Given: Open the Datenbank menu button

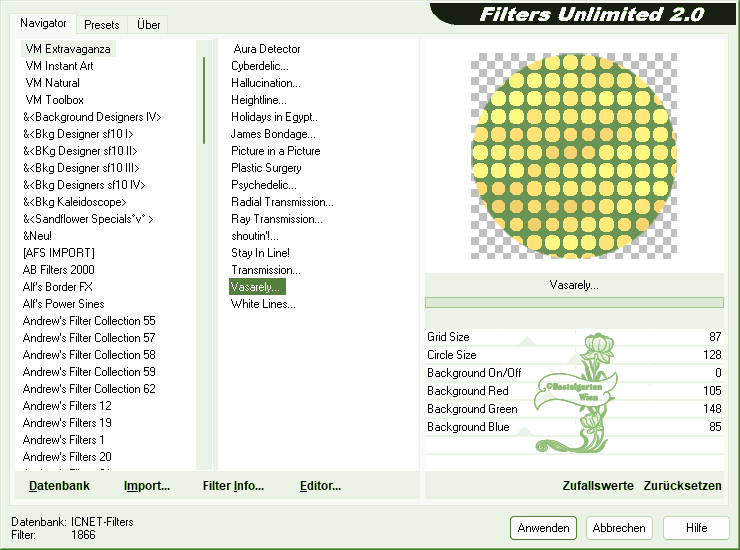Looking at the screenshot, I should tap(59, 485).
